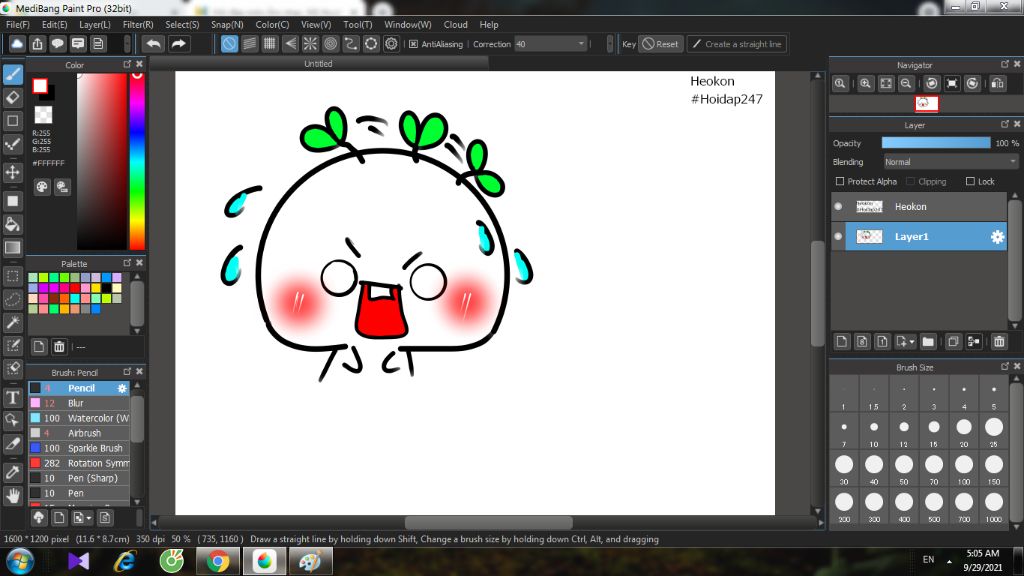Select the Hand tool

click(12, 496)
